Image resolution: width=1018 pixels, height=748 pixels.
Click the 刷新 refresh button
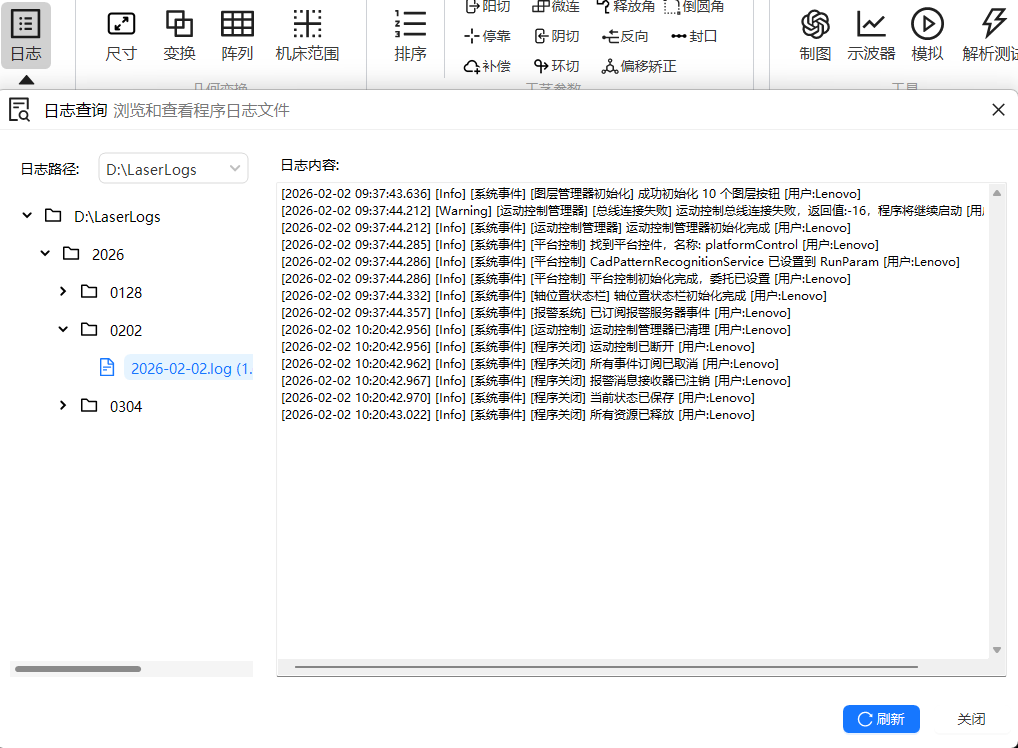(x=881, y=719)
